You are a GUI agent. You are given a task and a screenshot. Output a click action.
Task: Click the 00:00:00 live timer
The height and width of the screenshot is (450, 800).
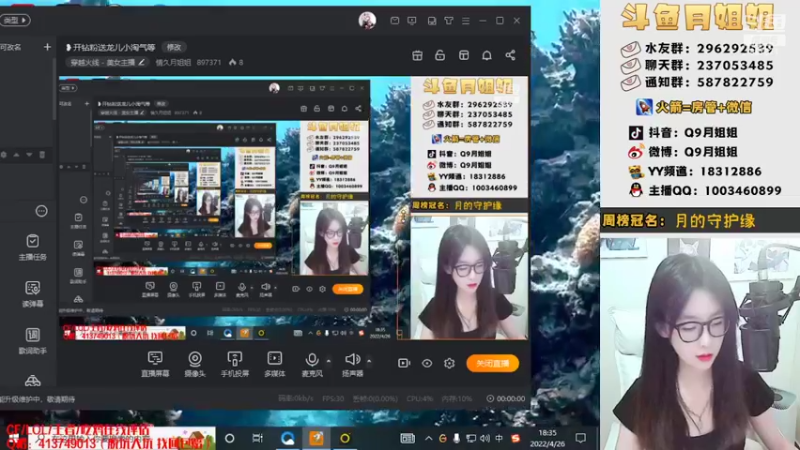click(x=506, y=398)
